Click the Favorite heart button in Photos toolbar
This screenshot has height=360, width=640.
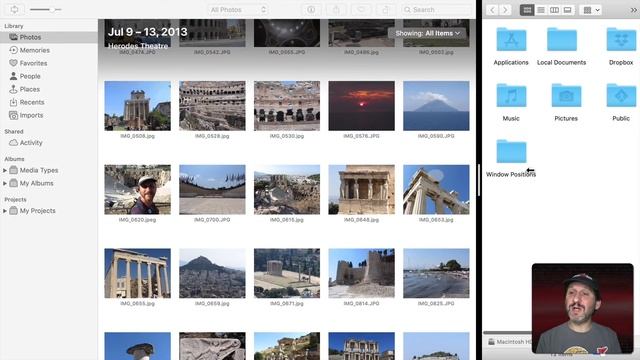pyautogui.click(x=361, y=9)
